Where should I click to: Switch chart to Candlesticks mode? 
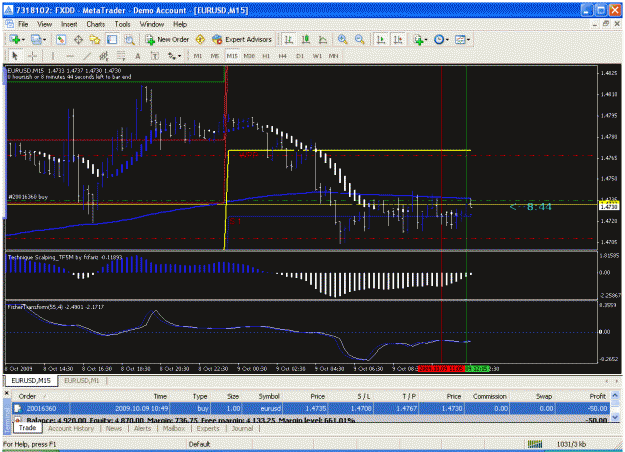(306, 39)
